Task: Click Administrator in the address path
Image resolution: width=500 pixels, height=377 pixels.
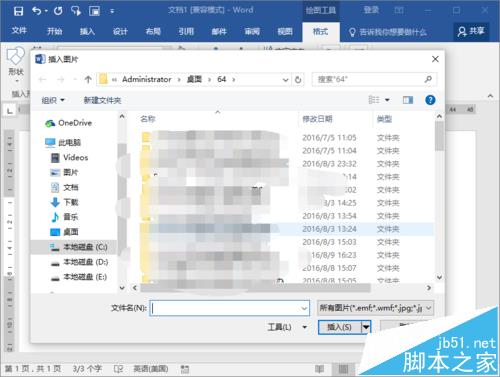Action: (x=147, y=79)
